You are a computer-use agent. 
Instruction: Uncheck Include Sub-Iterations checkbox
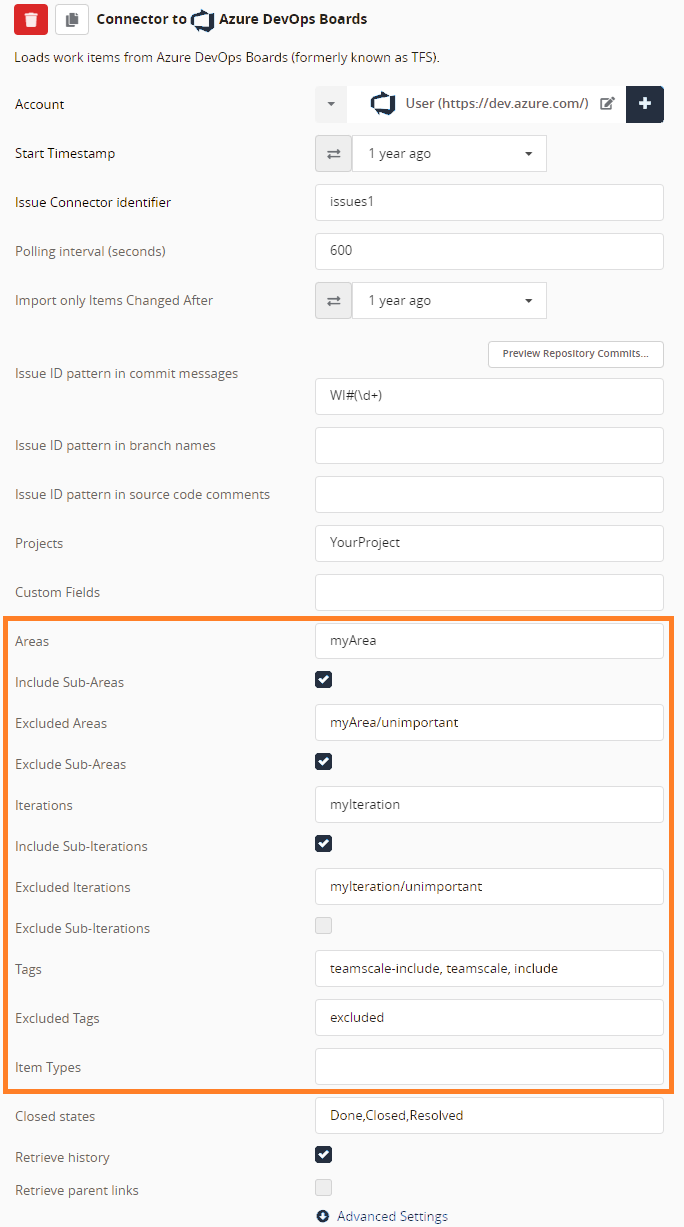tap(323, 844)
